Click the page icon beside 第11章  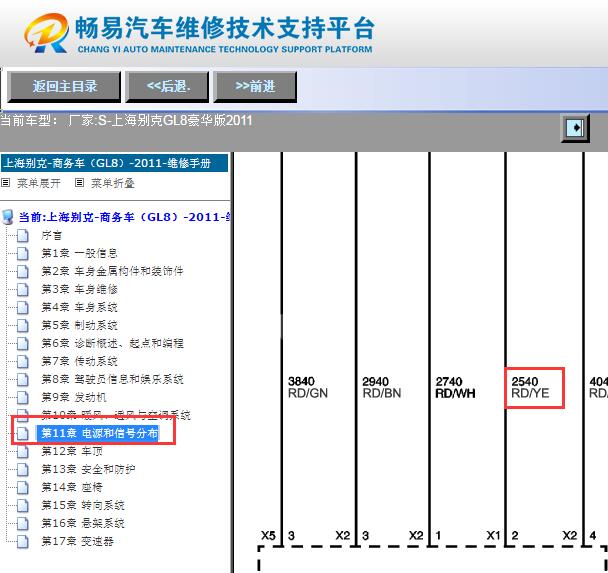(23, 433)
